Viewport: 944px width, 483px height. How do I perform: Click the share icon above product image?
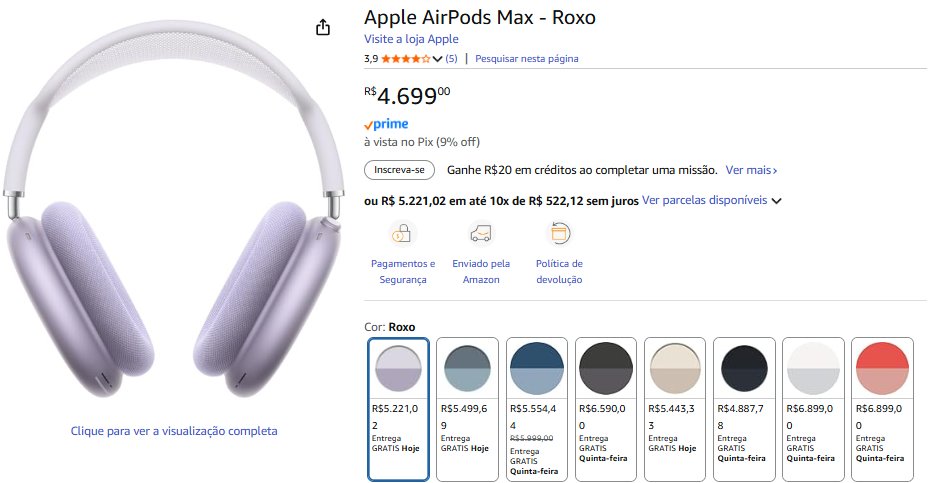point(323,28)
